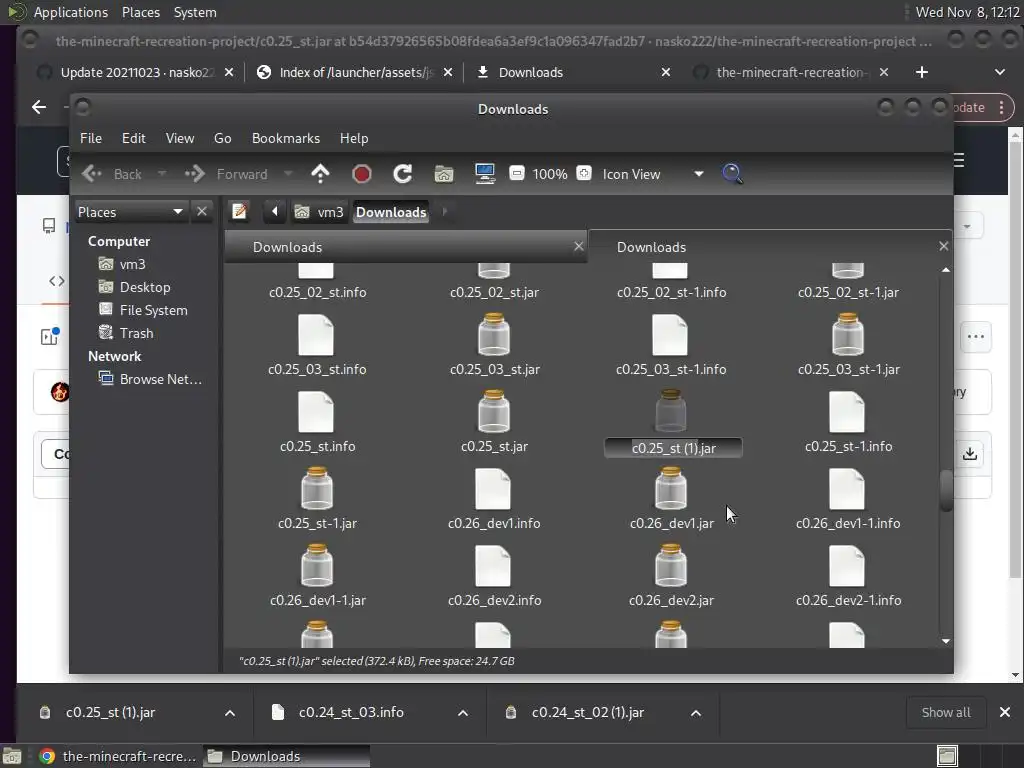Reload the Downloads folder view

(402, 174)
